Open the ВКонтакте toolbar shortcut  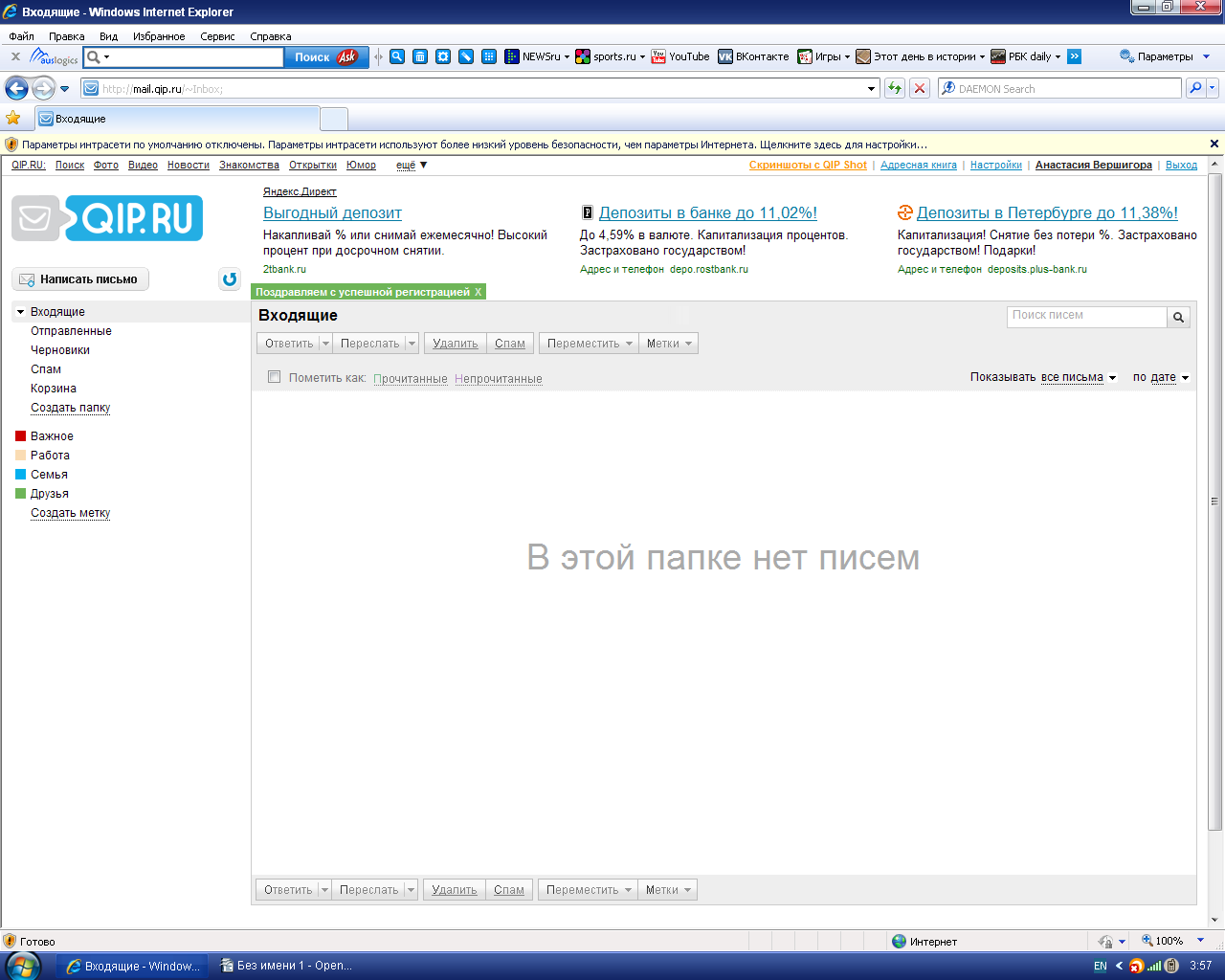point(754,56)
